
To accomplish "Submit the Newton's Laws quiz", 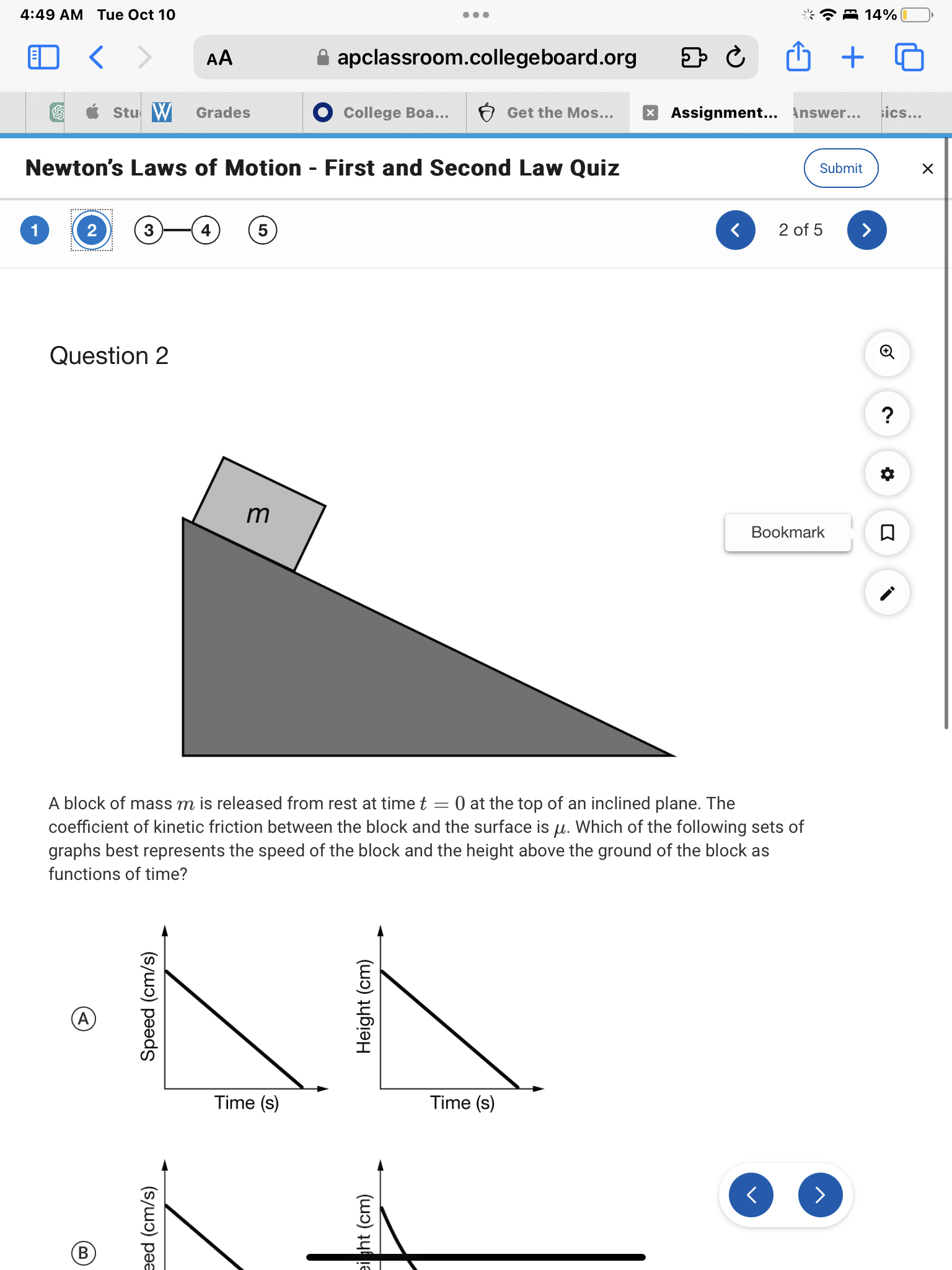I will point(841,167).
